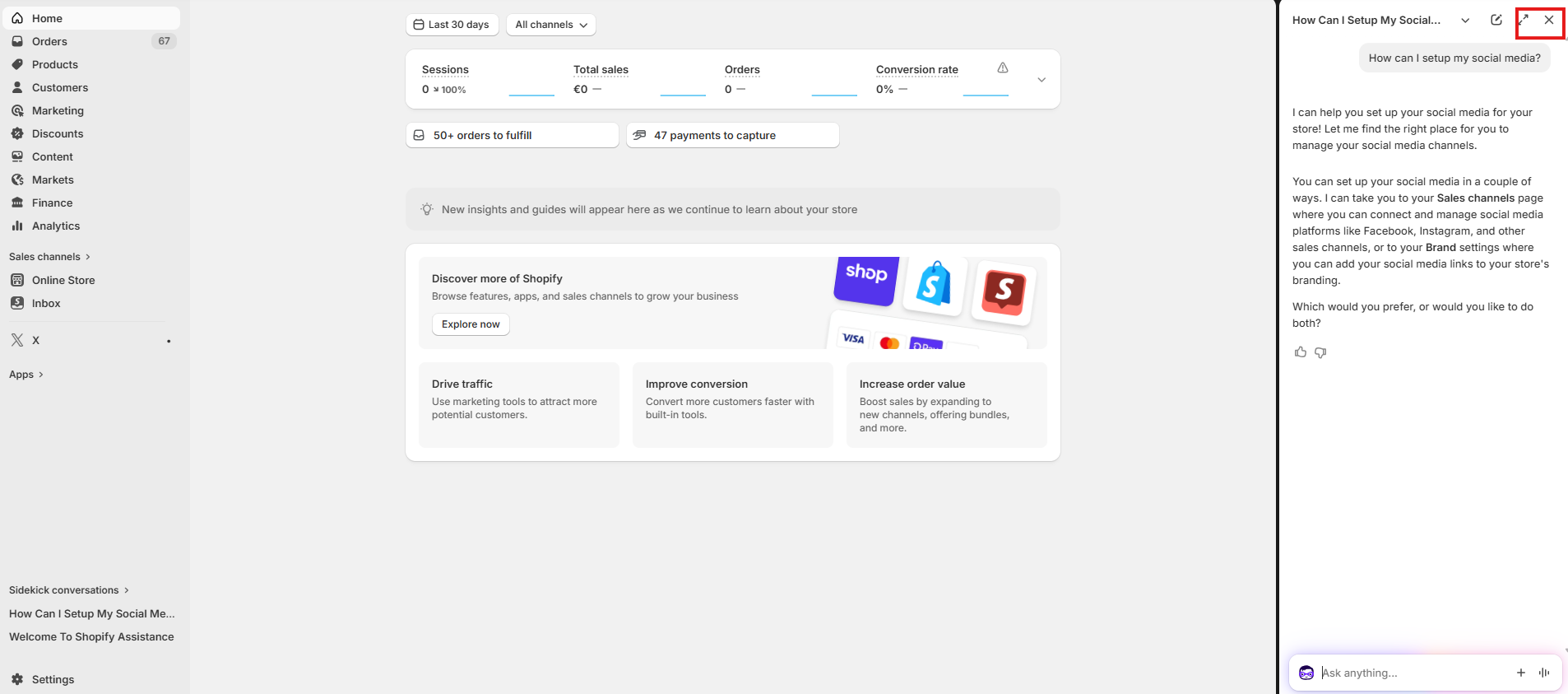The height and width of the screenshot is (694, 1568).
Task: Open Settings at sidebar bottom
Action: coord(91,679)
